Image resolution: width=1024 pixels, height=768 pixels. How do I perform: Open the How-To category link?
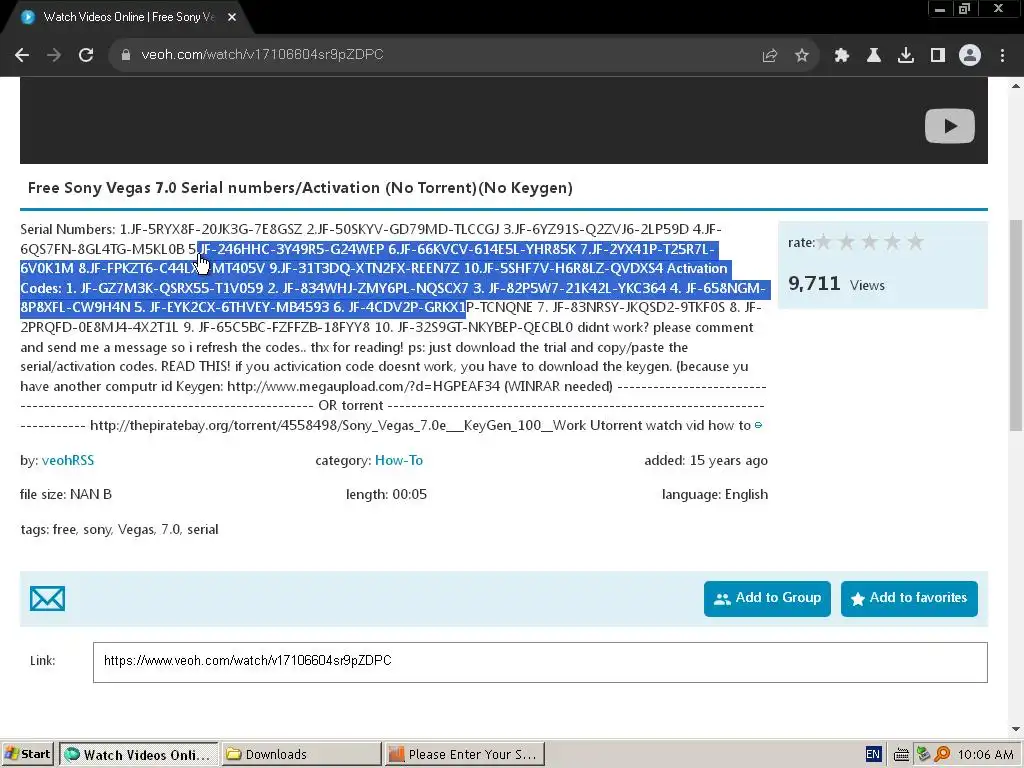pos(399,460)
